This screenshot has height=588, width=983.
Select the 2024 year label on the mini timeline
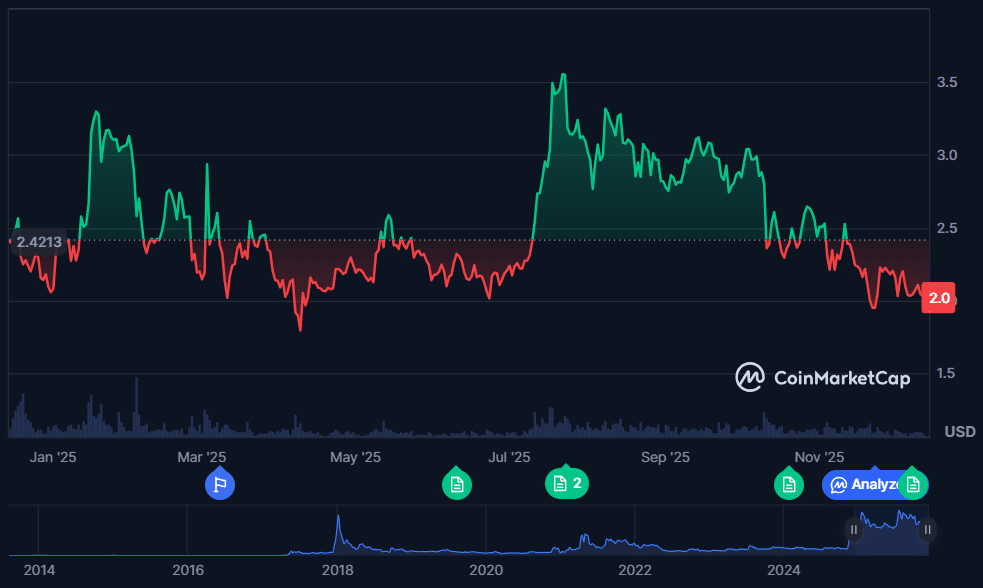[785, 570]
